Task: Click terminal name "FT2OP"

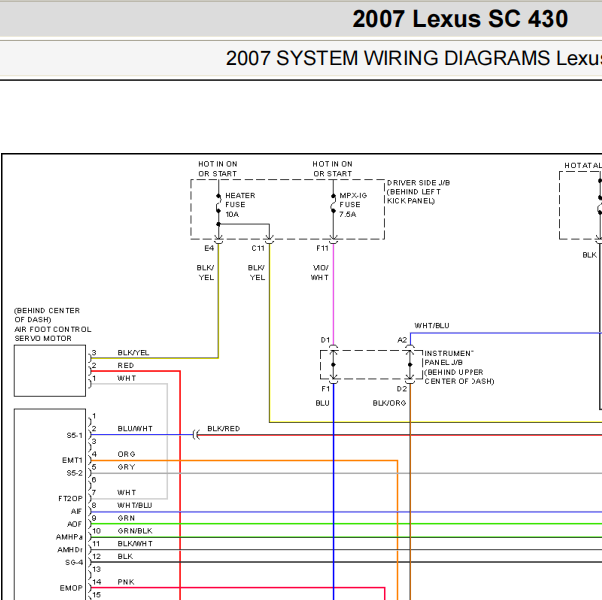Action: 70,498
